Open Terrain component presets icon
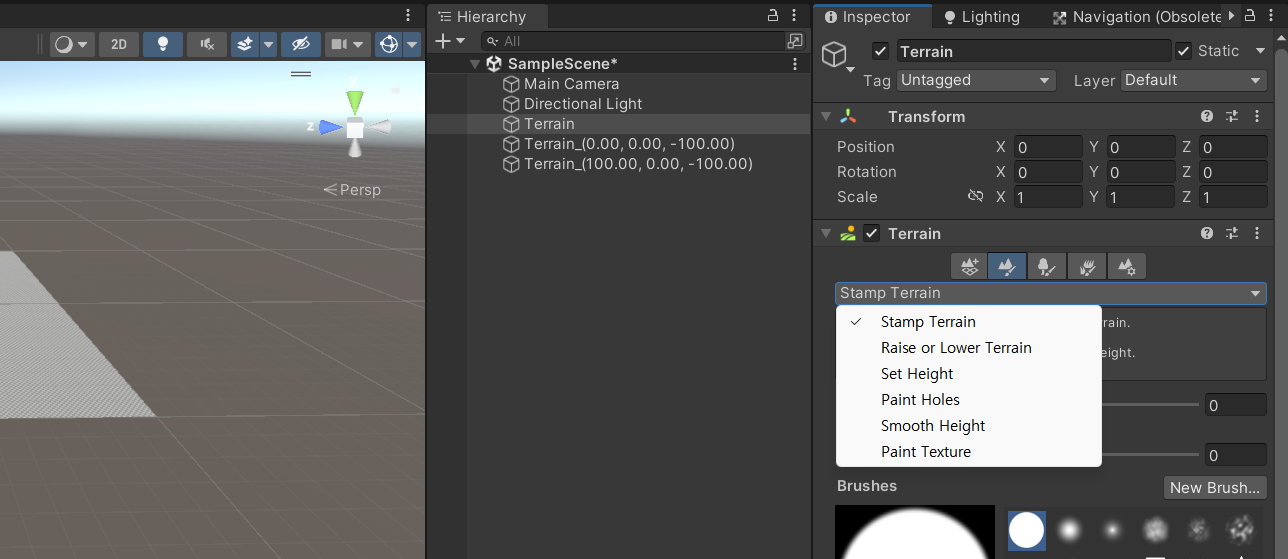Viewport: 1288px width, 559px height. pyautogui.click(x=1232, y=234)
